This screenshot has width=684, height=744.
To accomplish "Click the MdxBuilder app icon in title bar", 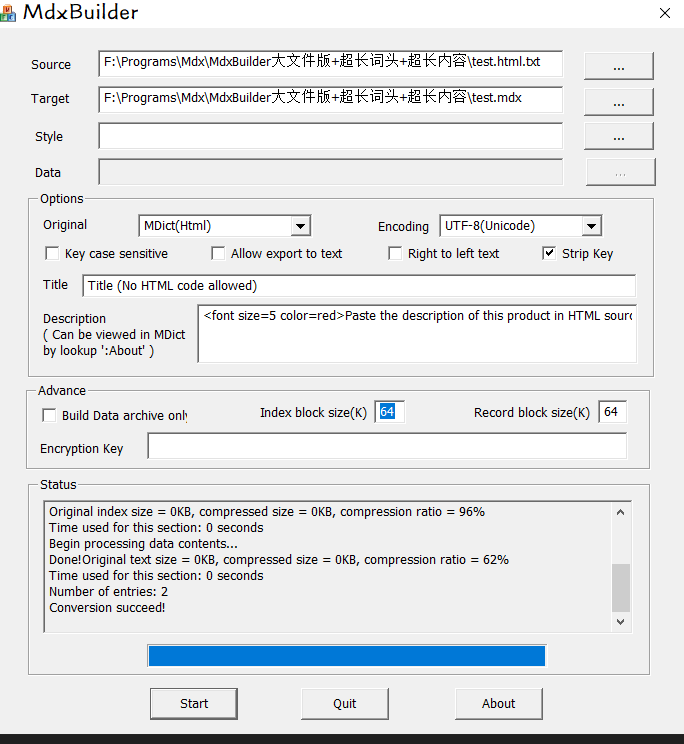I will (x=9, y=14).
